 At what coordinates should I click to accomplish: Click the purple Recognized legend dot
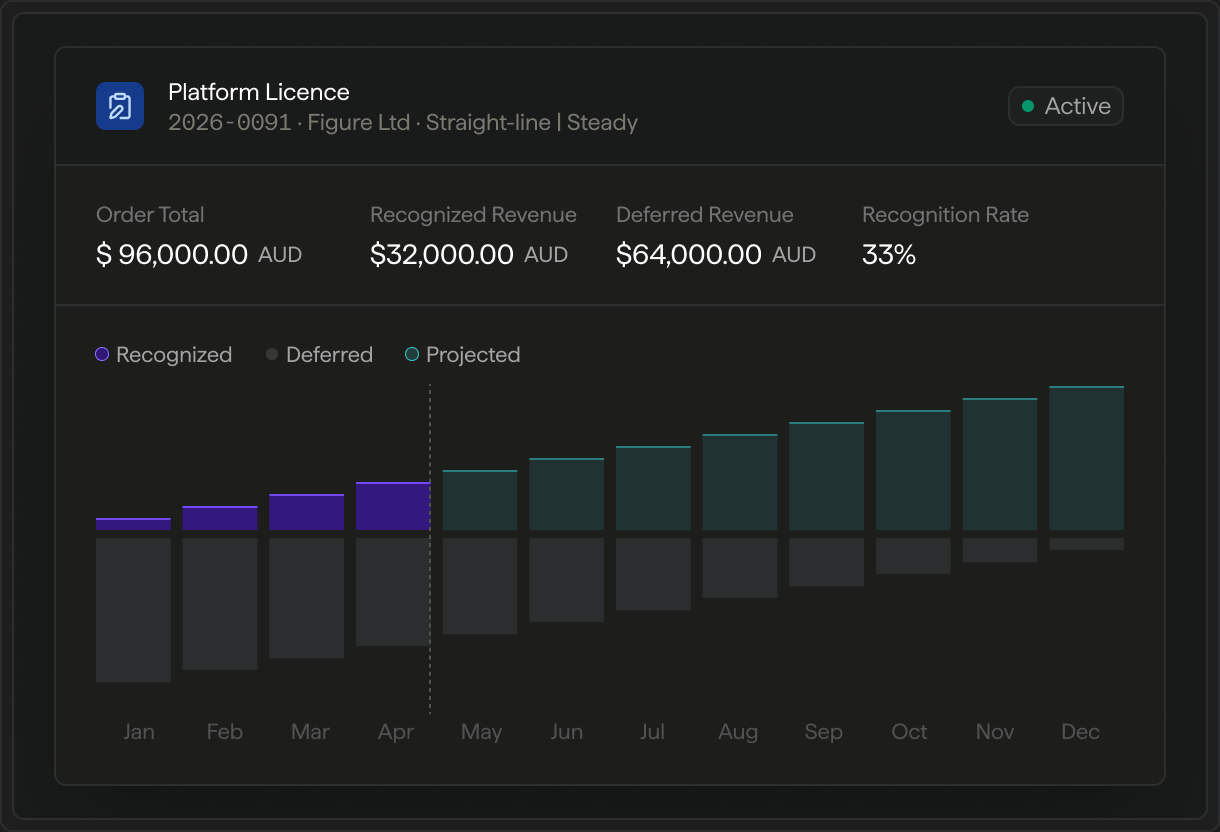[102, 354]
